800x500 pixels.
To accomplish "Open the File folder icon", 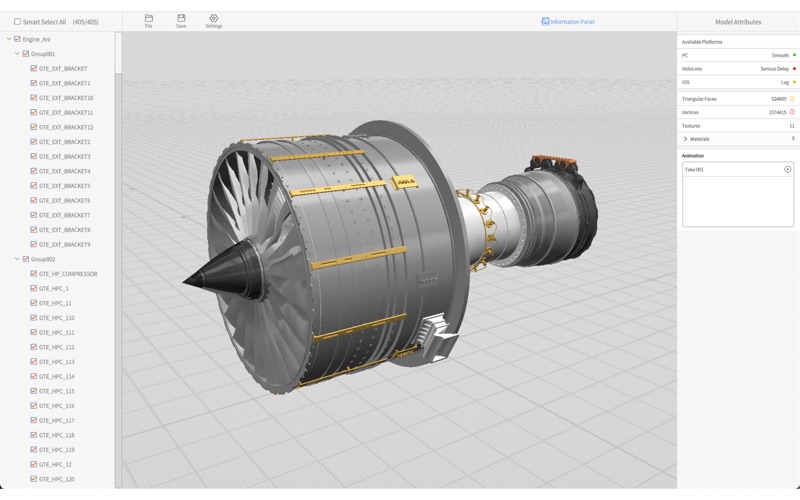I will tap(148, 18).
